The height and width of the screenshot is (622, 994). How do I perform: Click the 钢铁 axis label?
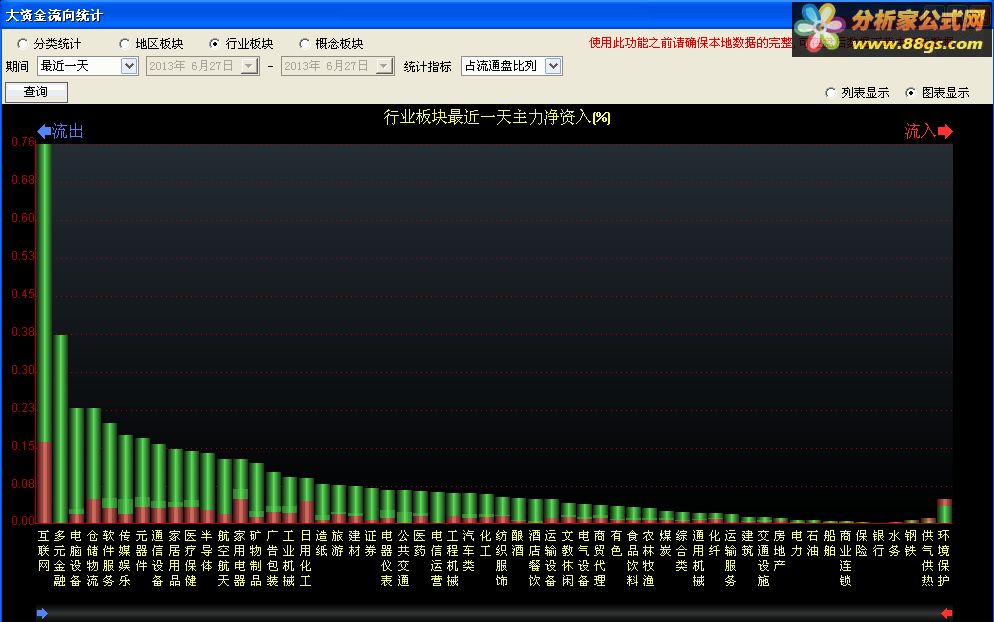coord(911,543)
